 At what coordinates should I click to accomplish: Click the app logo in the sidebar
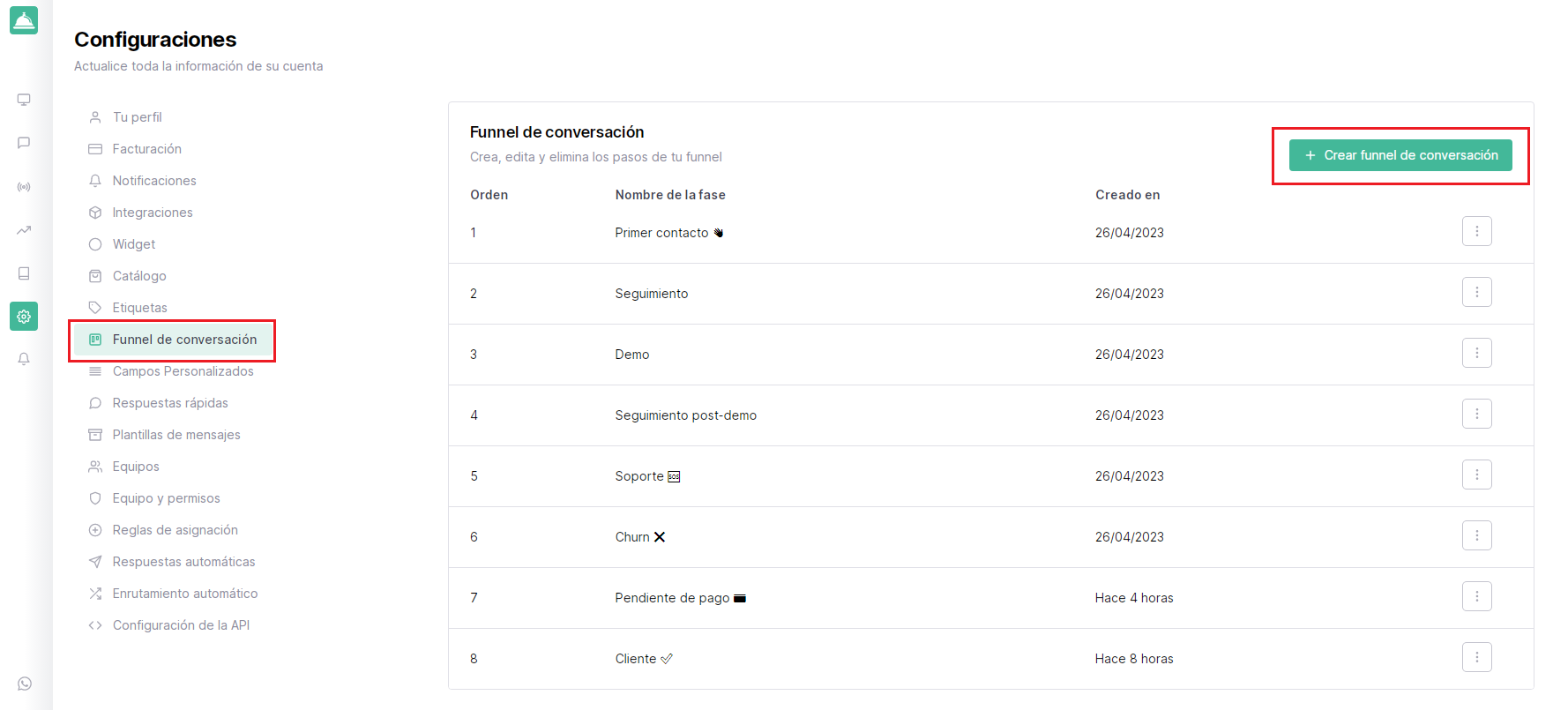pyautogui.click(x=24, y=20)
